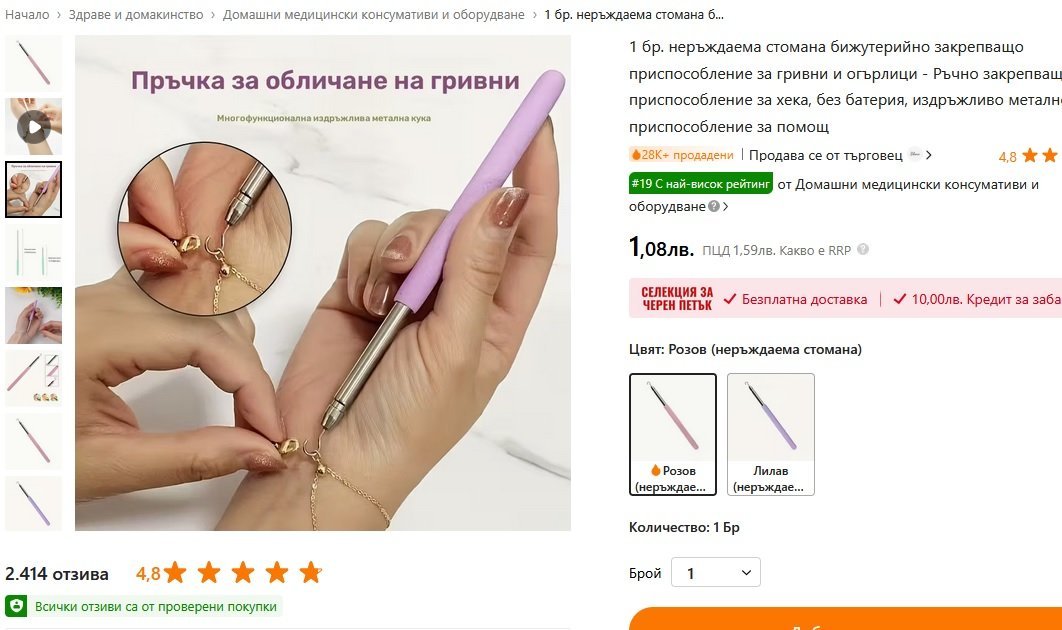The width and height of the screenshot is (1062, 630).
Task: Open the Брой quantity dropdown
Action: coord(716,572)
